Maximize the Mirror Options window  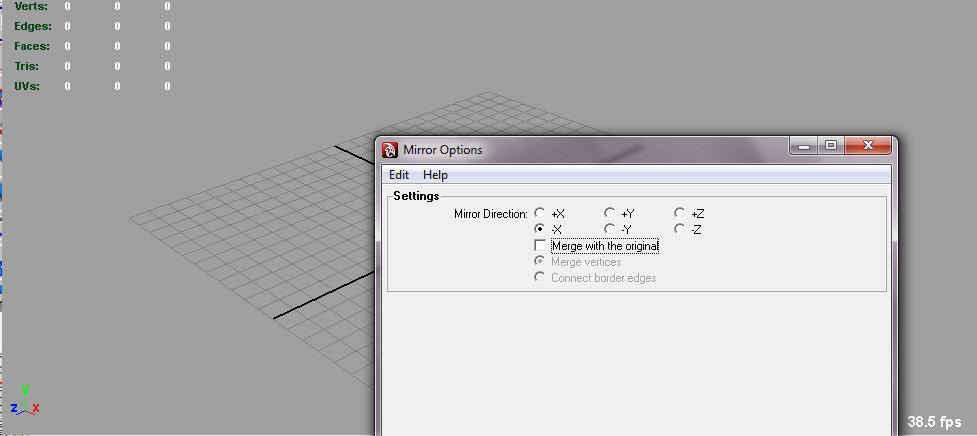(830, 146)
